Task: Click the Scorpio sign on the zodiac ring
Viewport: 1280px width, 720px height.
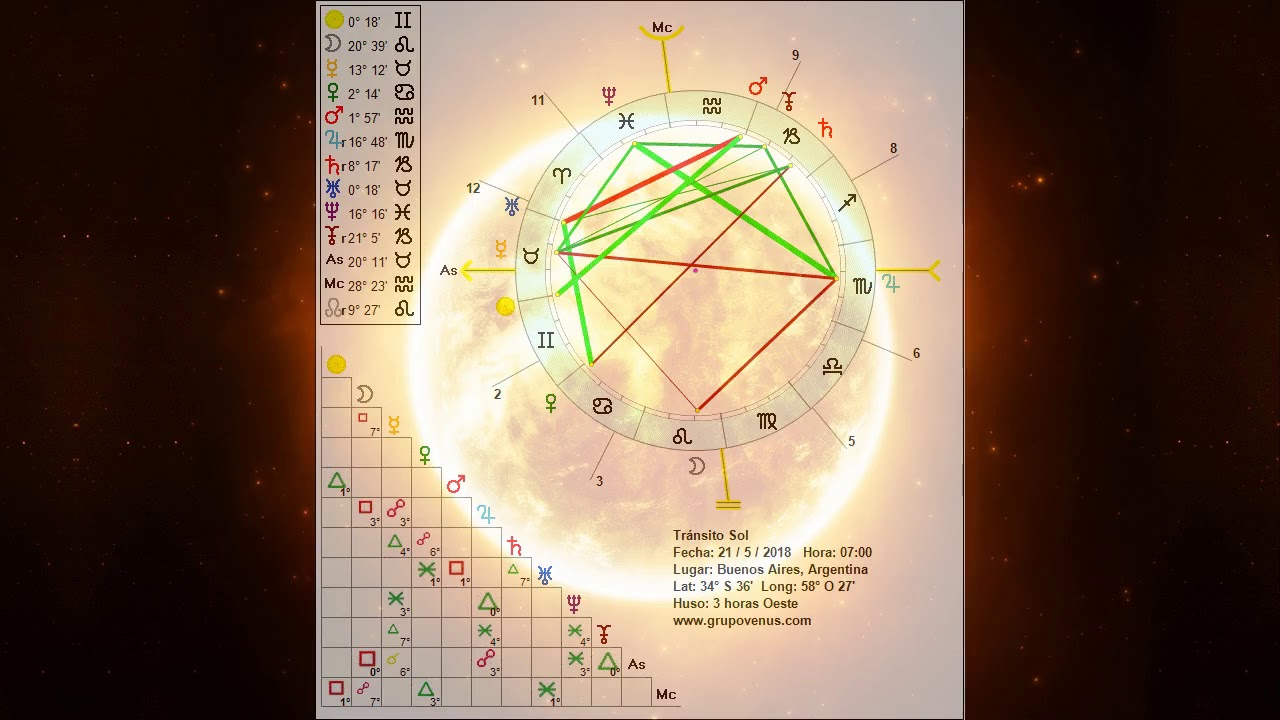Action: [x=861, y=286]
